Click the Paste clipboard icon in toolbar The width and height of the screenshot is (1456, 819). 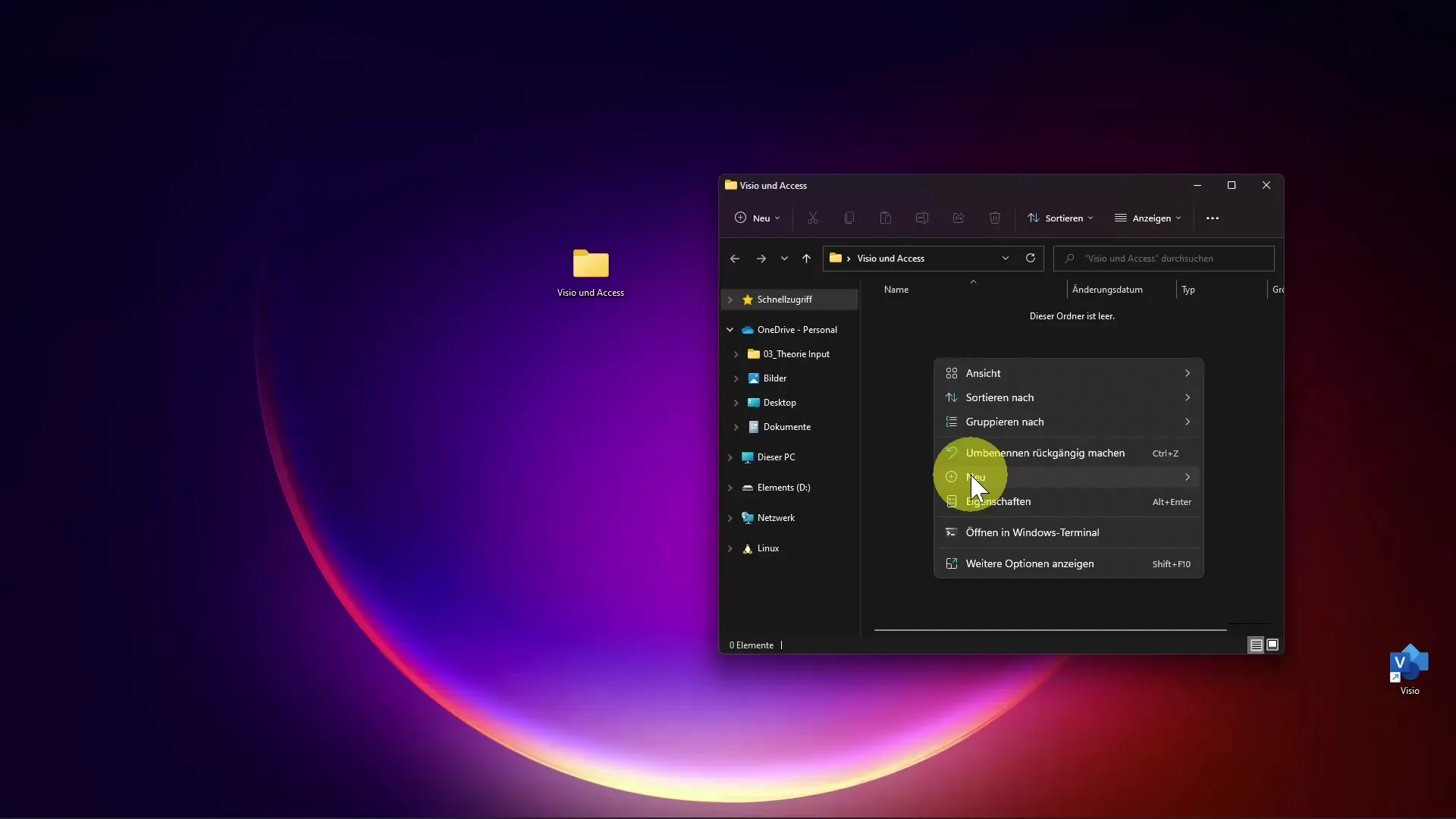click(x=885, y=218)
